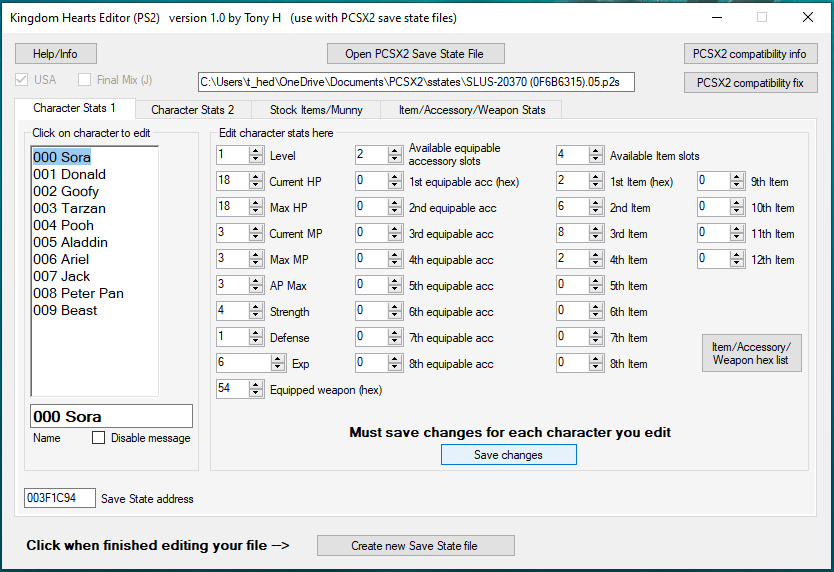
Task: Increase Available Item slots with up arrow
Action: click(597, 151)
